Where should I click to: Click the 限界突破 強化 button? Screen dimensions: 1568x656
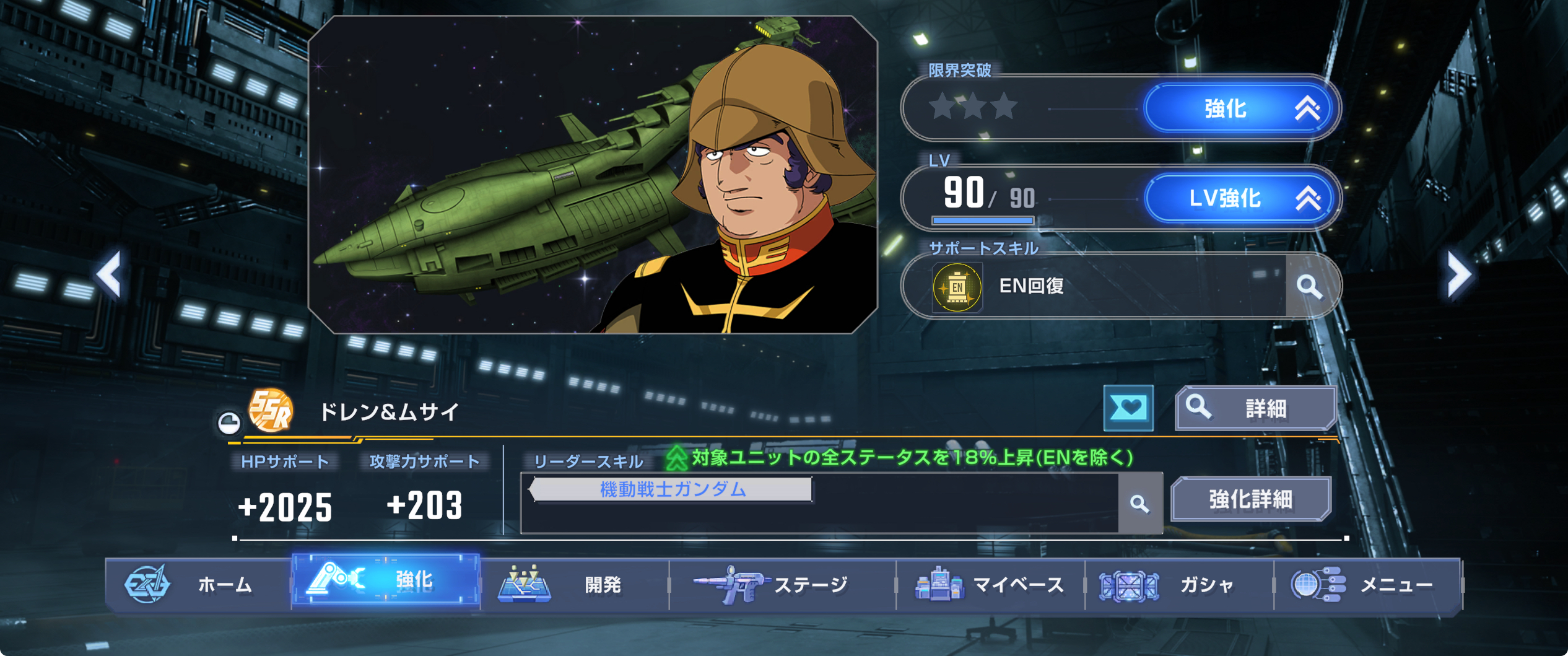(x=1239, y=108)
